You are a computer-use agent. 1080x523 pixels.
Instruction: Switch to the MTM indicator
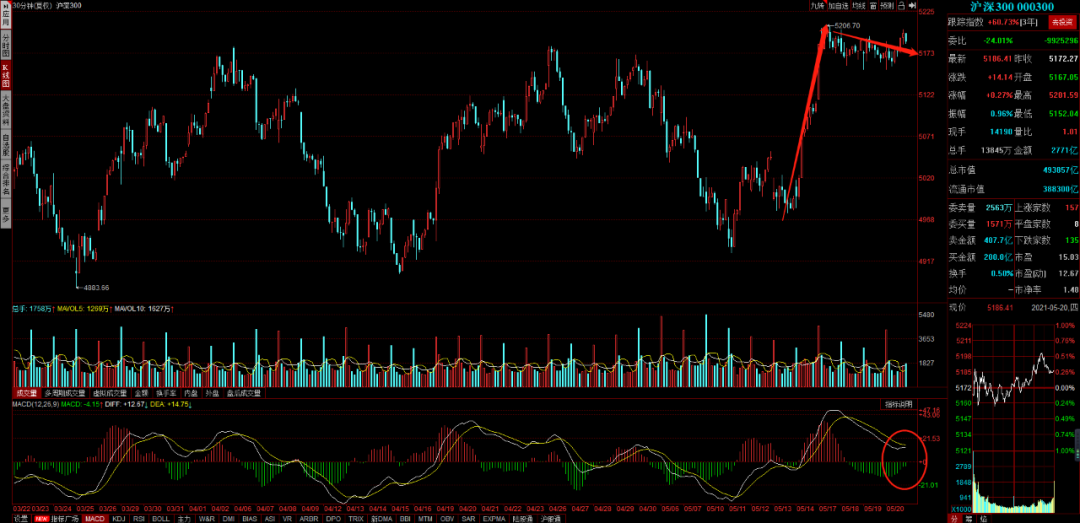click(x=425, y=518)
